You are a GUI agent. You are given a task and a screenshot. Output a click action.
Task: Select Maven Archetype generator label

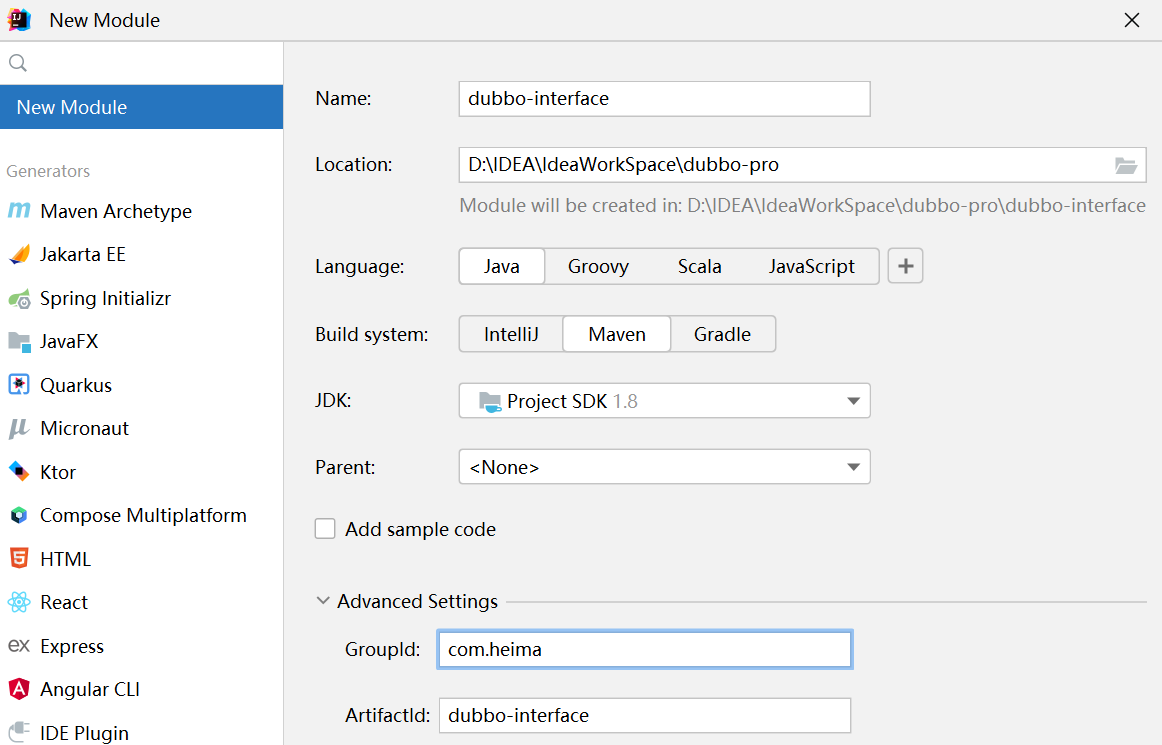coord(116,211)
